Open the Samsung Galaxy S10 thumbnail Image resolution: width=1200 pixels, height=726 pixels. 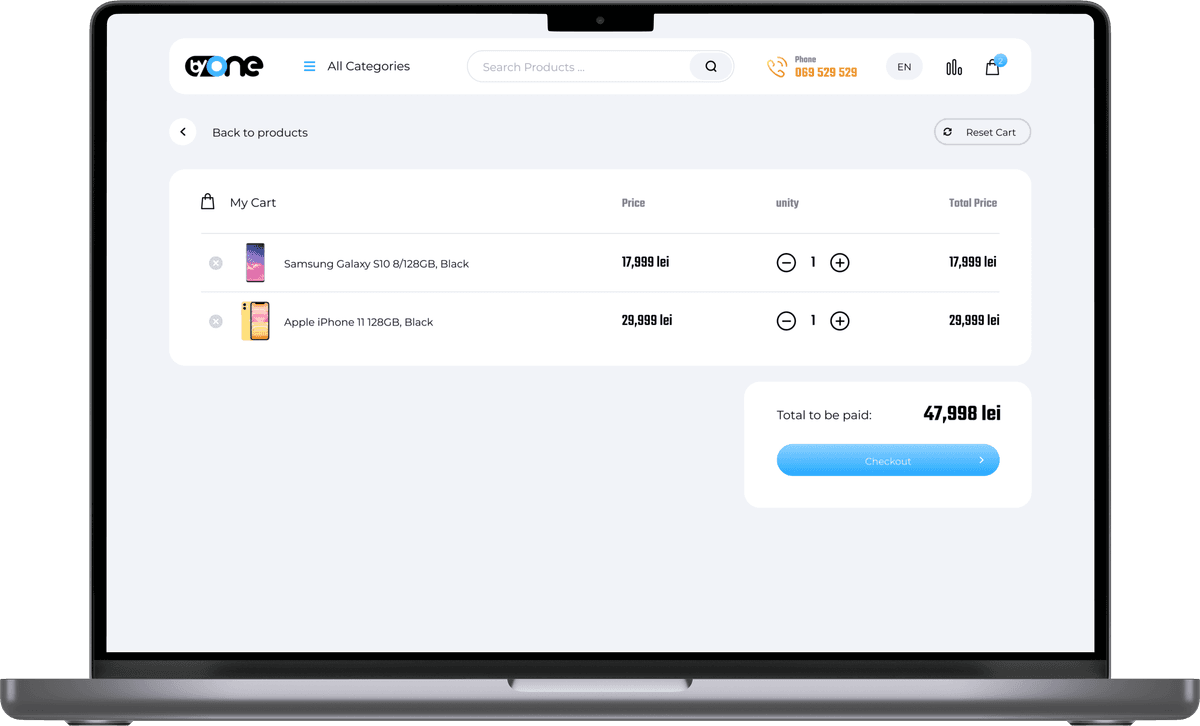(255, 263)
